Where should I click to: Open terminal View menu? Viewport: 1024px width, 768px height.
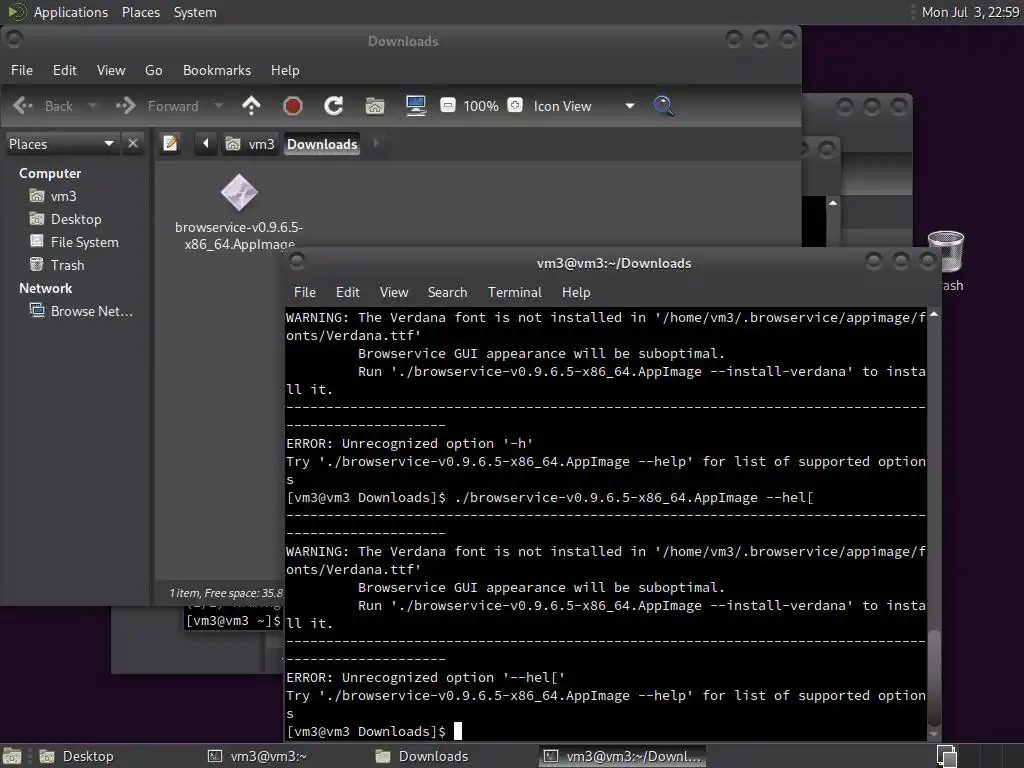(394, 292)
